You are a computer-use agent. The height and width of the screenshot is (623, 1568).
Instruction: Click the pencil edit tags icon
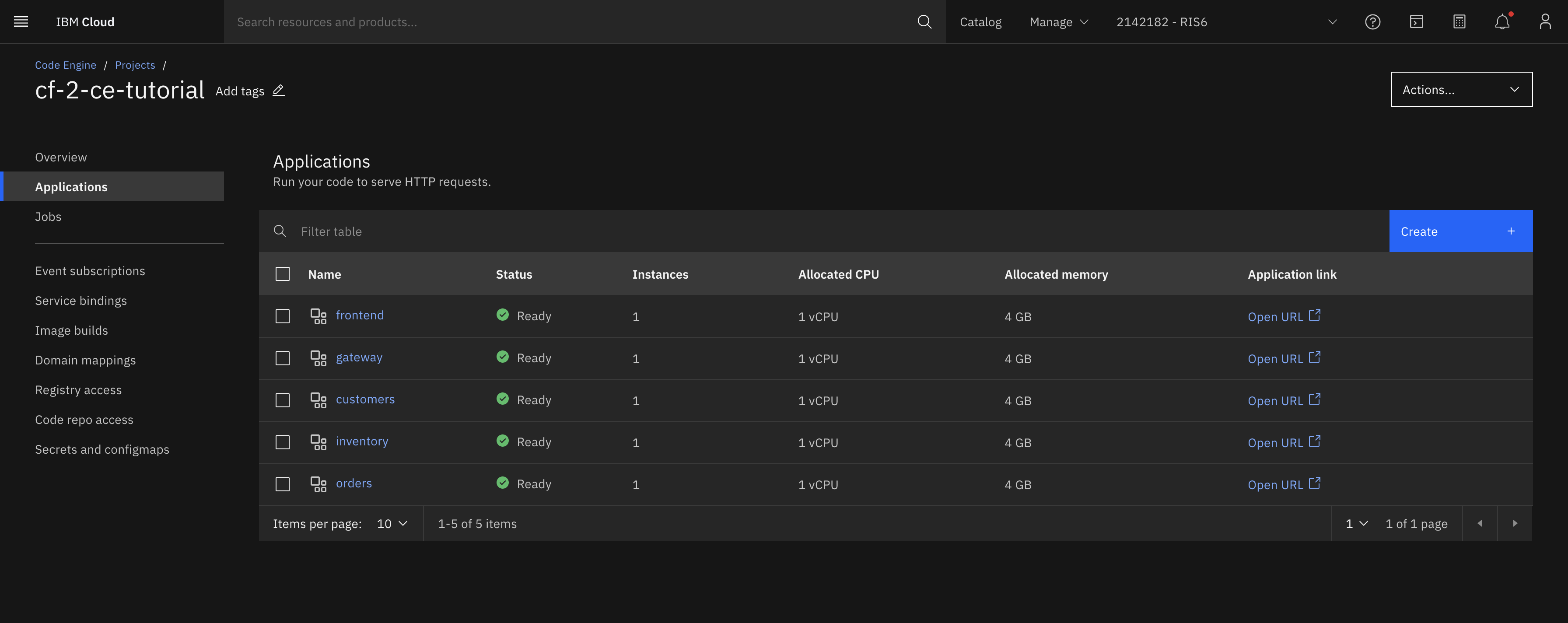(x=278, y=90)
